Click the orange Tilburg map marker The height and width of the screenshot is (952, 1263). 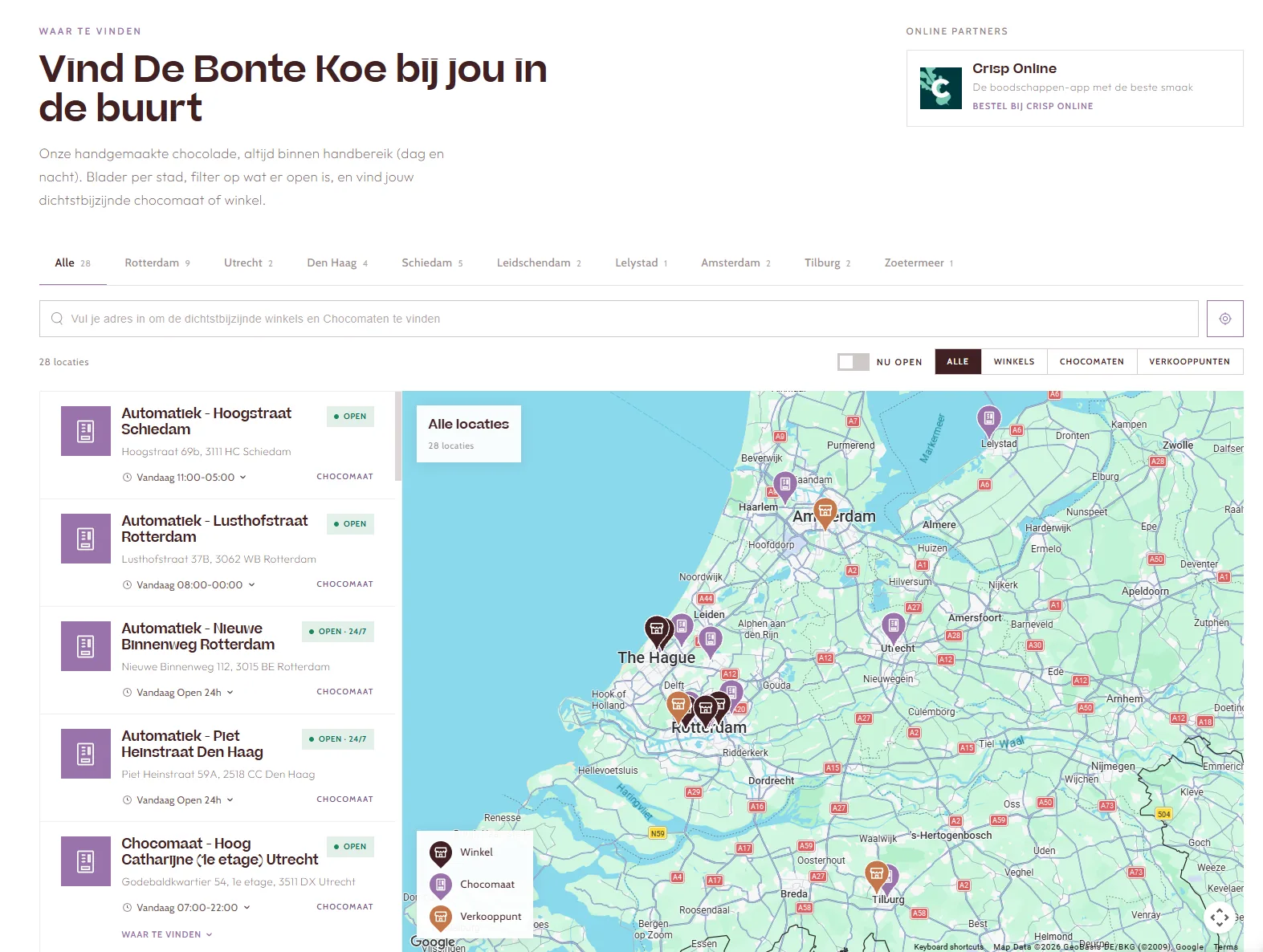pos(876,875)
